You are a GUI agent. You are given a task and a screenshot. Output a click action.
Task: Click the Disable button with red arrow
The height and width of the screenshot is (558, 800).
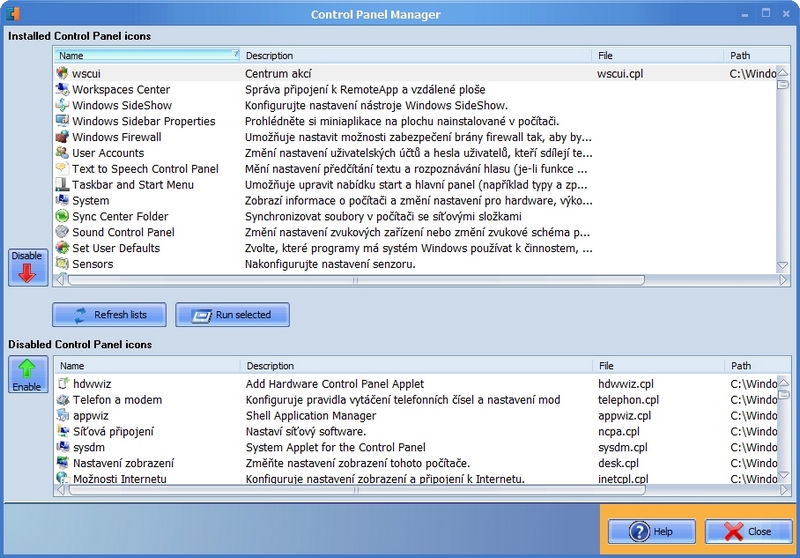click(x=28, y=267)
